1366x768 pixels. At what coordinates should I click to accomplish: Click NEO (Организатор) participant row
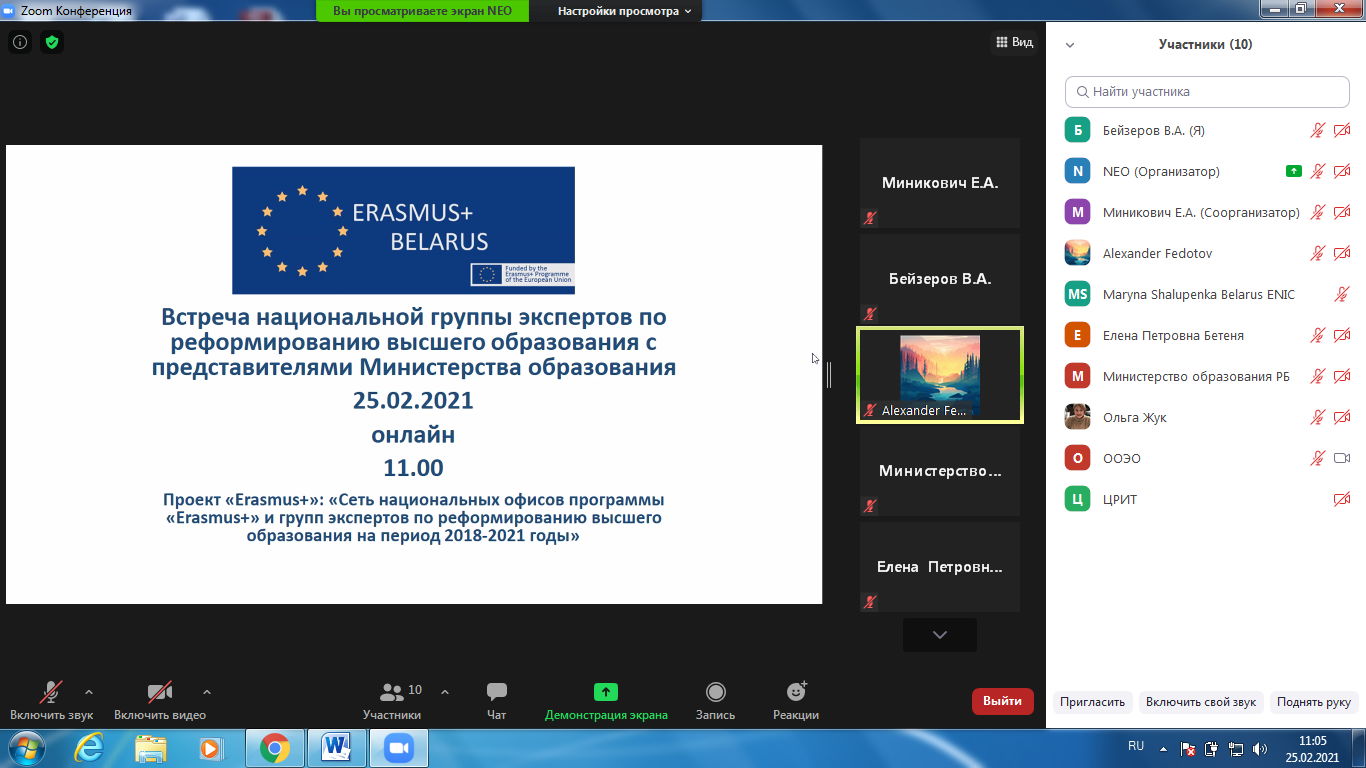tap(1207, 171)
